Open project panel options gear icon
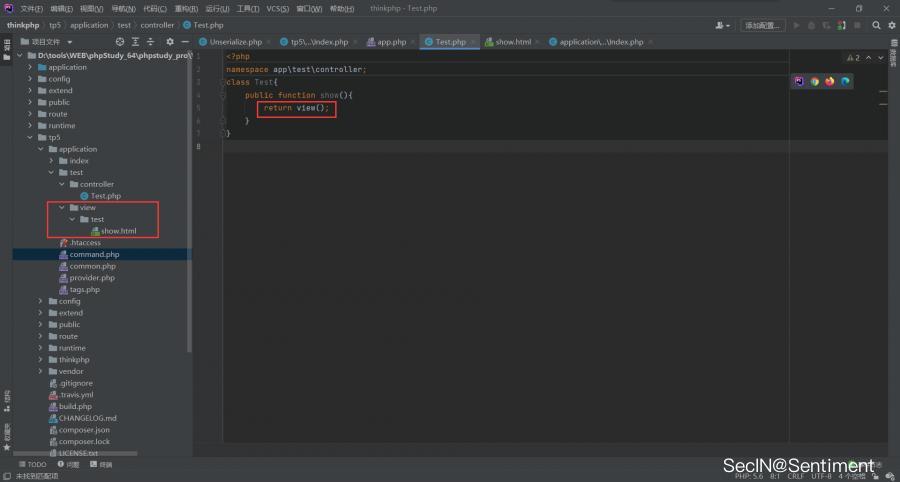Viewport: 900px width, 482px height. click(169, 42)
